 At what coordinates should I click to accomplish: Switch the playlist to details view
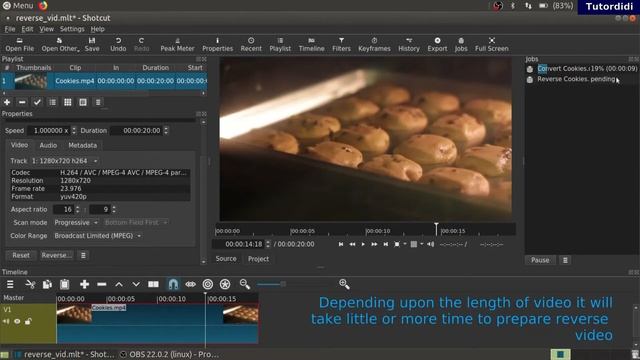point(53,102)
